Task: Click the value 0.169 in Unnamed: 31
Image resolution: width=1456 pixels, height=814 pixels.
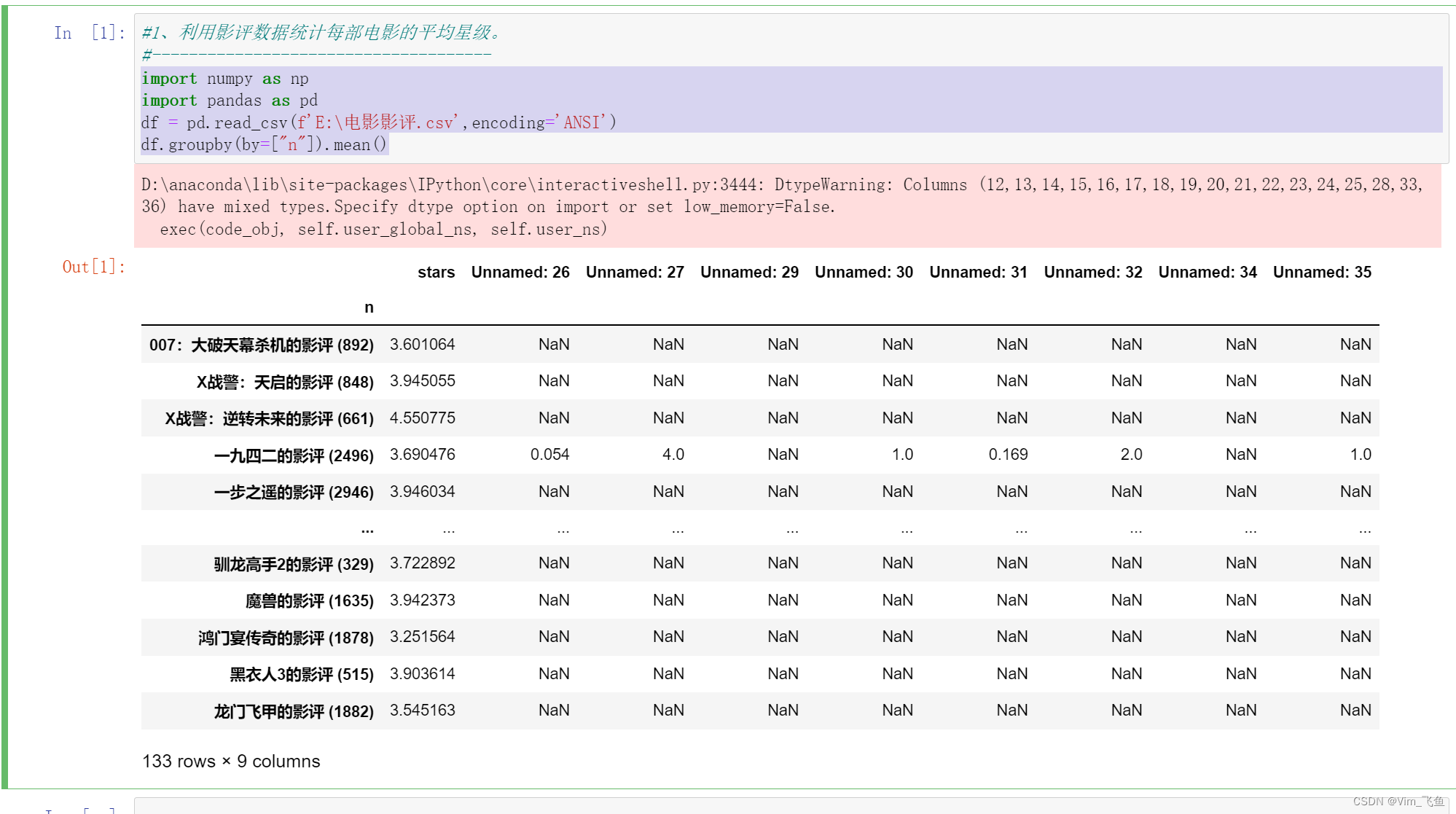Action: point(1008,455)
